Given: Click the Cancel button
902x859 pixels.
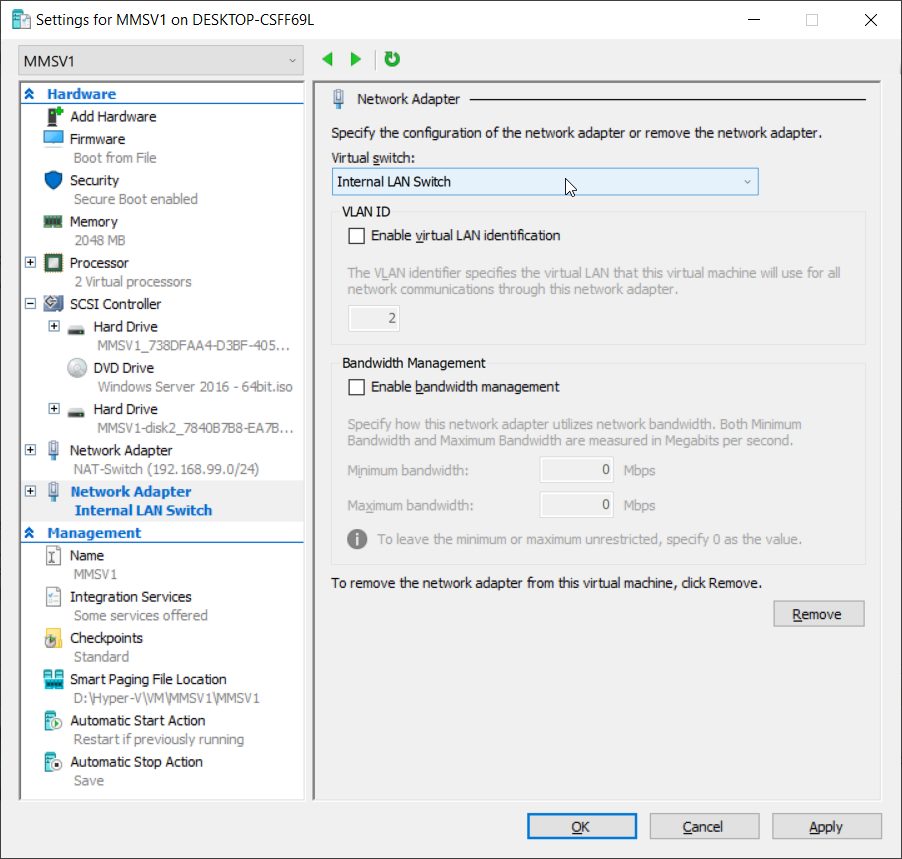Looking at the screenshot, I should point(704,826).
